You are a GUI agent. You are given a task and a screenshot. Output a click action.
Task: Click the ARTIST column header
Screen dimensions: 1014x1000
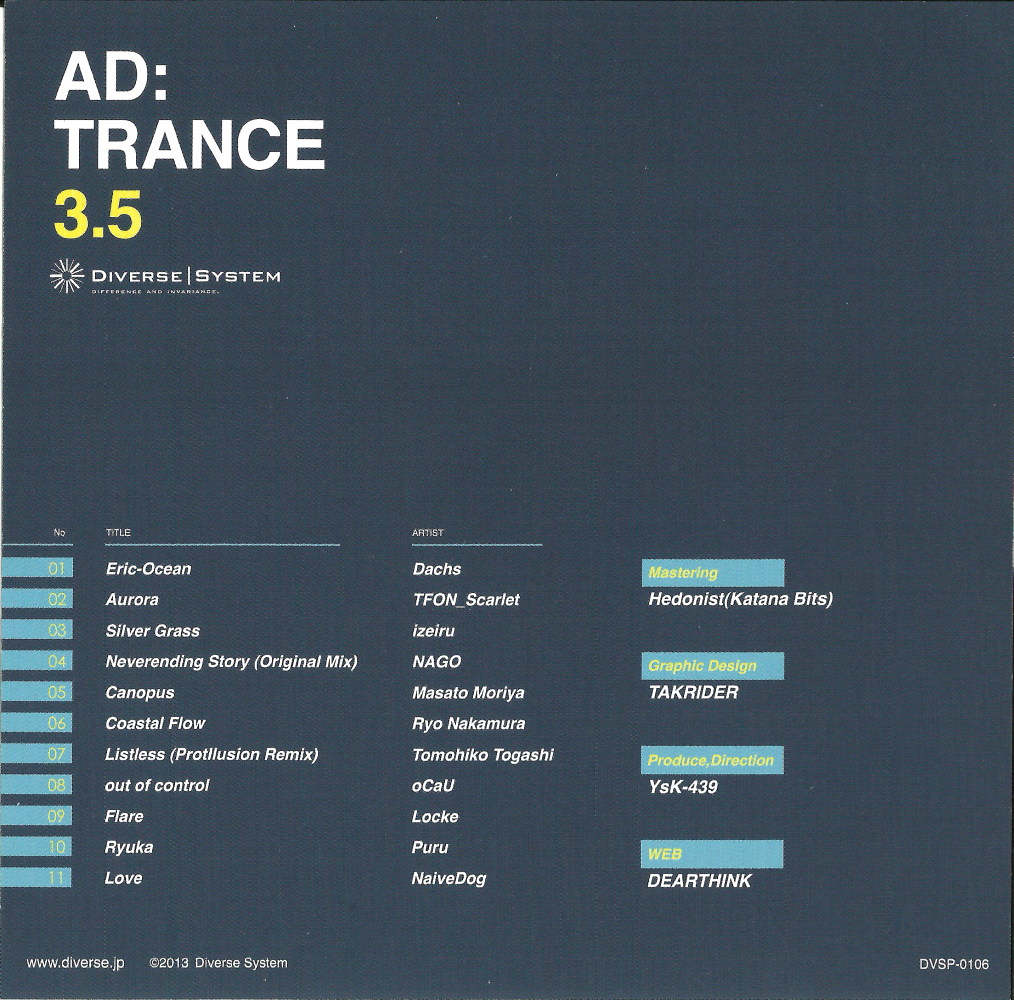tap(428, 533)
